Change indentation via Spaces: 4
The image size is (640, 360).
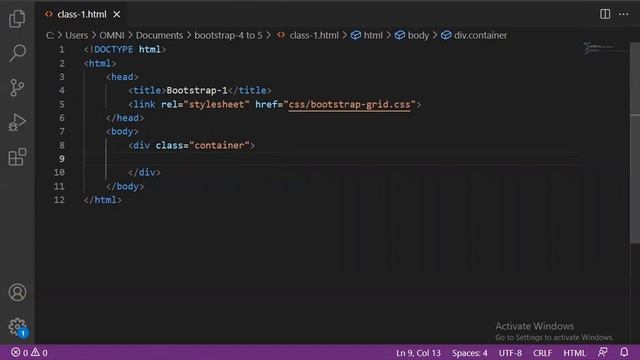(x=469, y=353)
